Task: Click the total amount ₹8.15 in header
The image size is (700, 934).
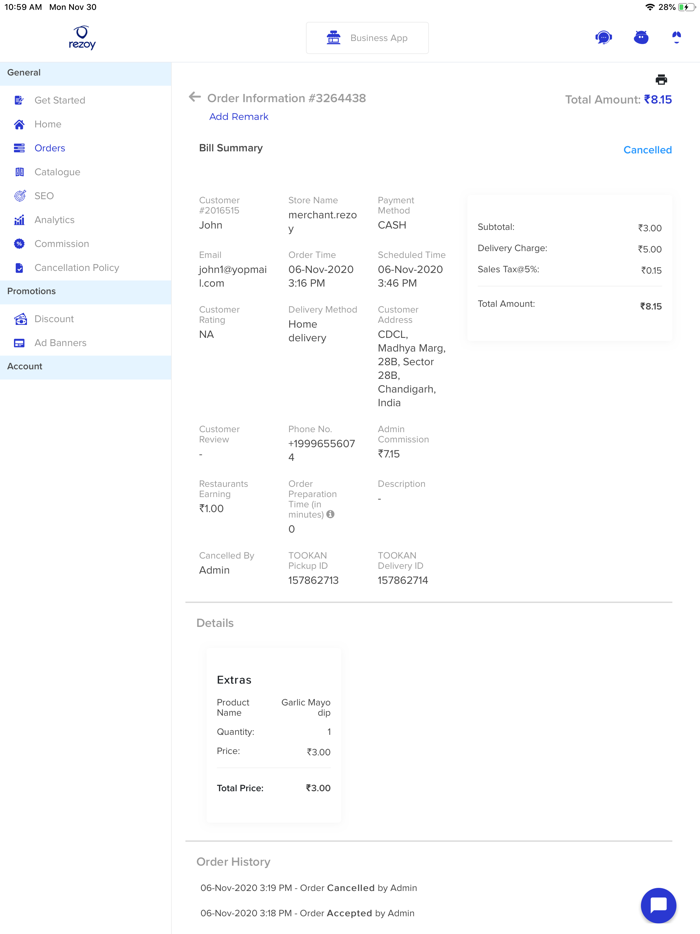Action: (658, 99)
